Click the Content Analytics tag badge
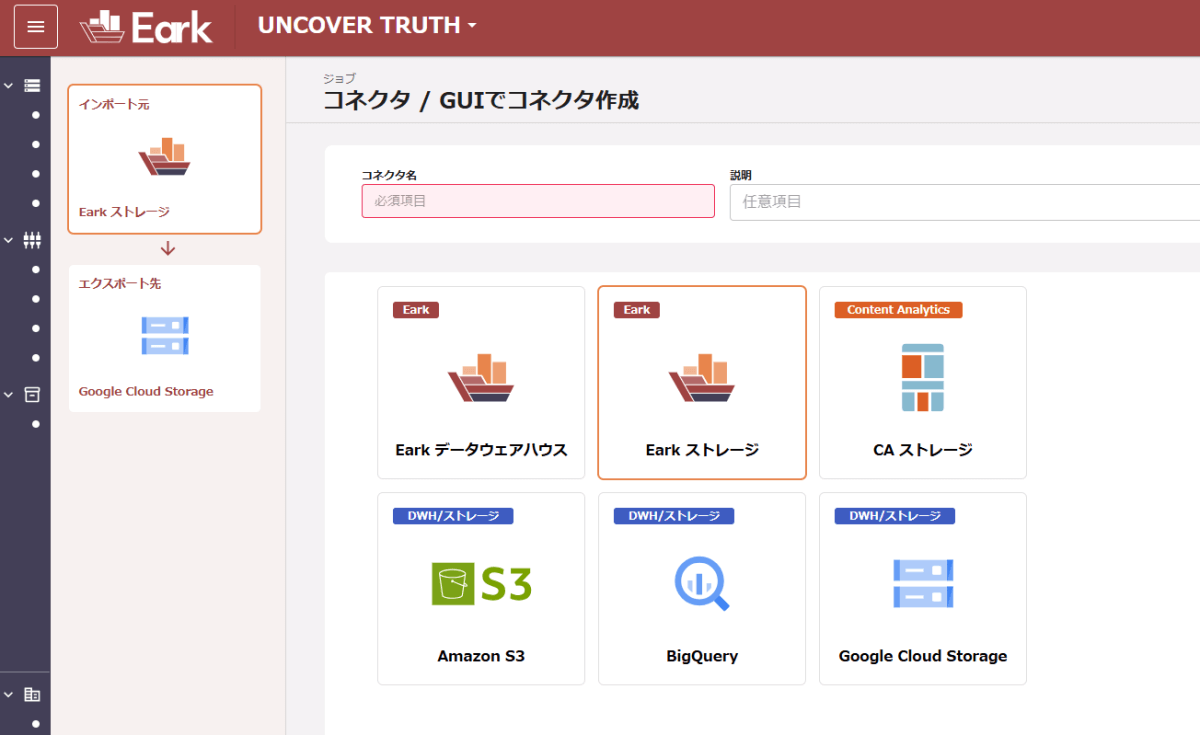Viewport: 1200px width, 735px height. (x=898, y=310)
